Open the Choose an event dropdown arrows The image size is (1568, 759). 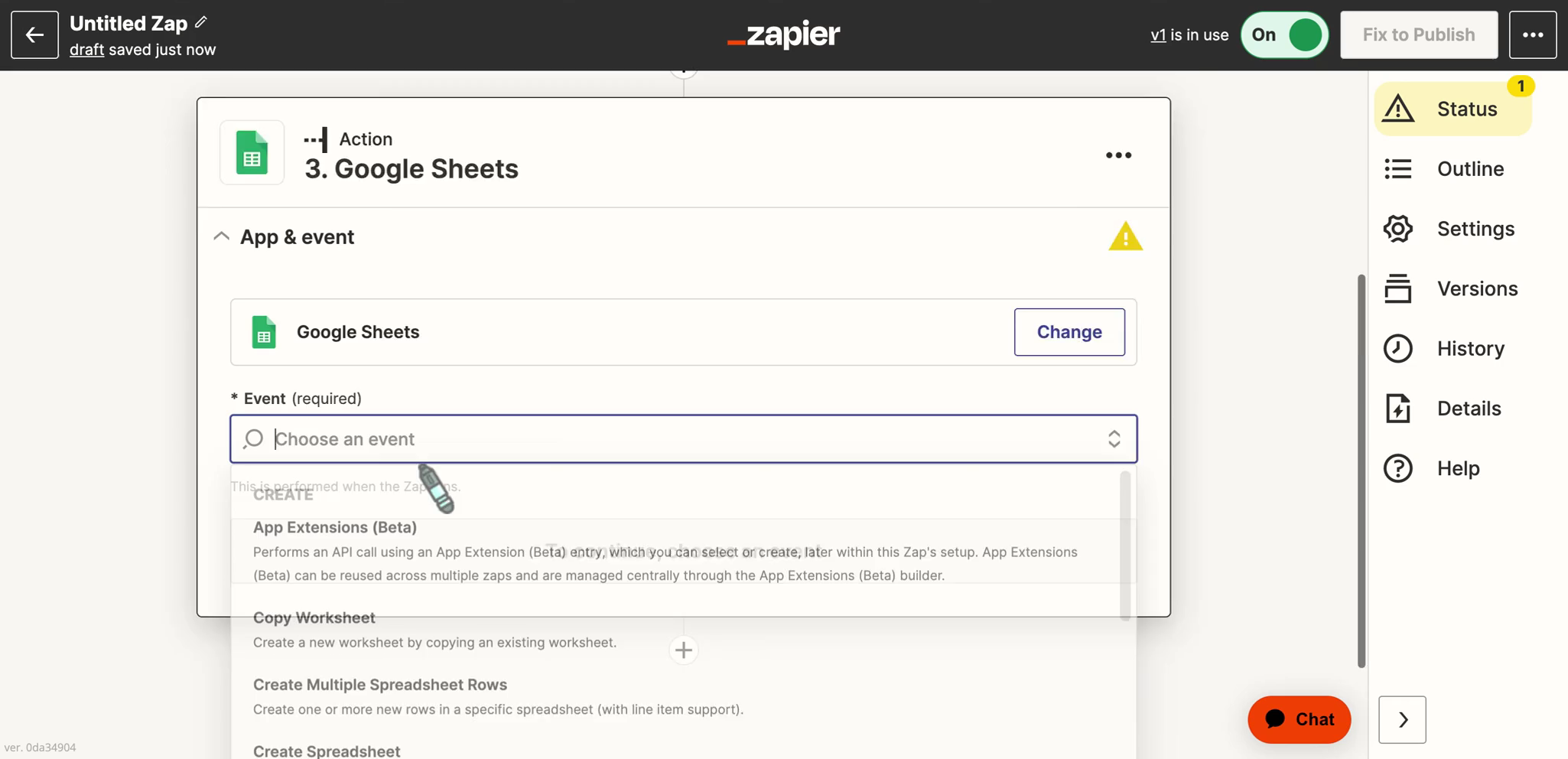click(1114, 438)
